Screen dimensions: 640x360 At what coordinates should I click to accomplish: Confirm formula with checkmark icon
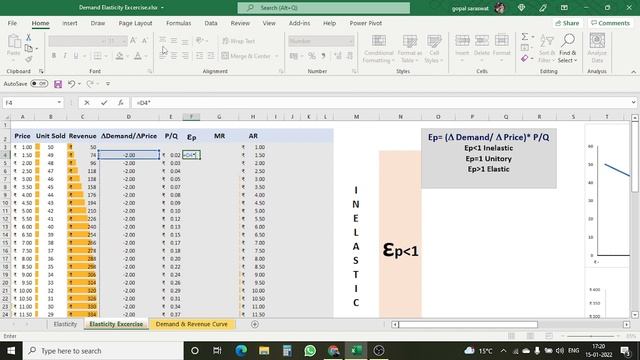[104, 103]
